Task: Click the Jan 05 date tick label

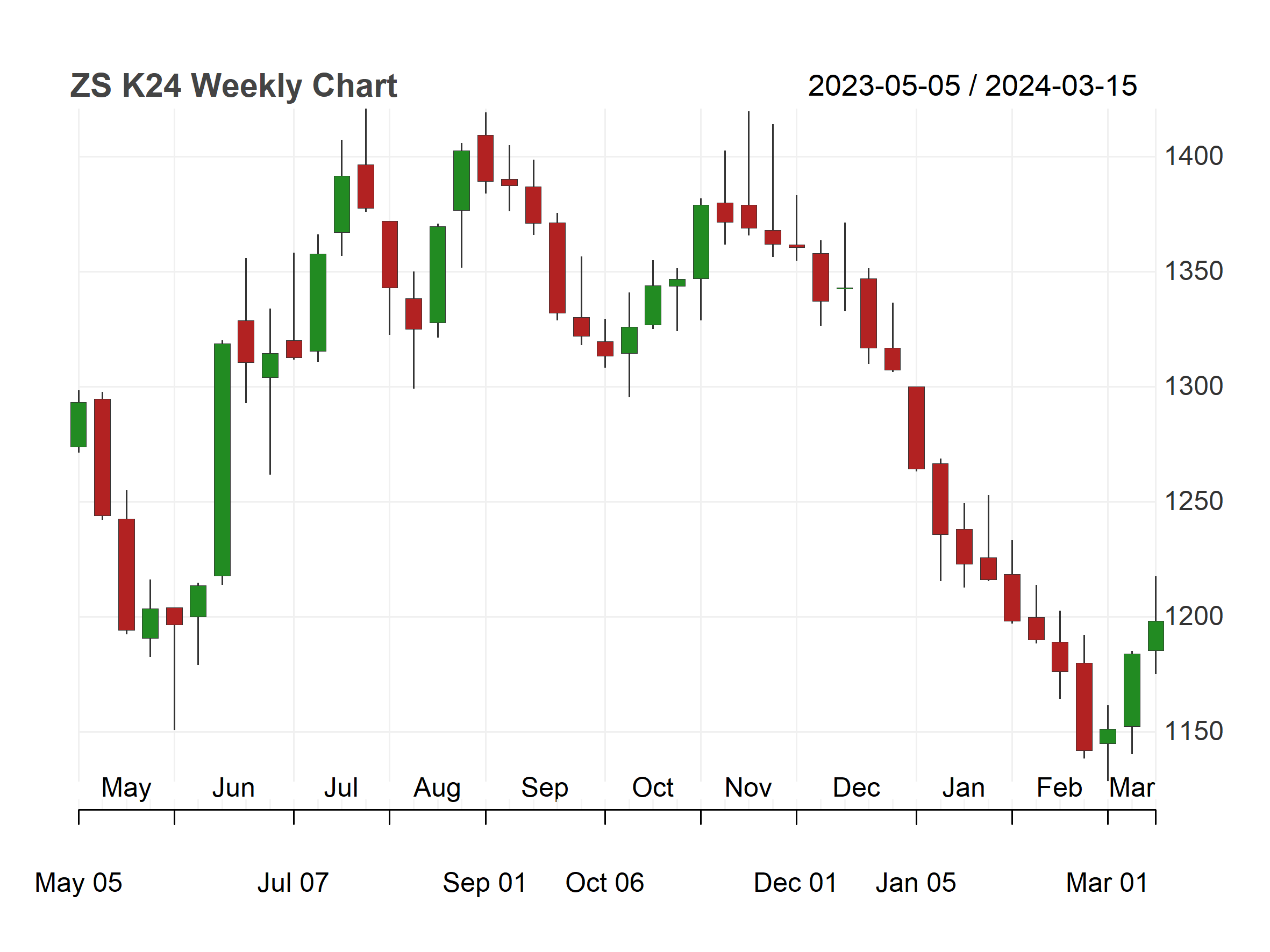Action: (x=916, y=883)
